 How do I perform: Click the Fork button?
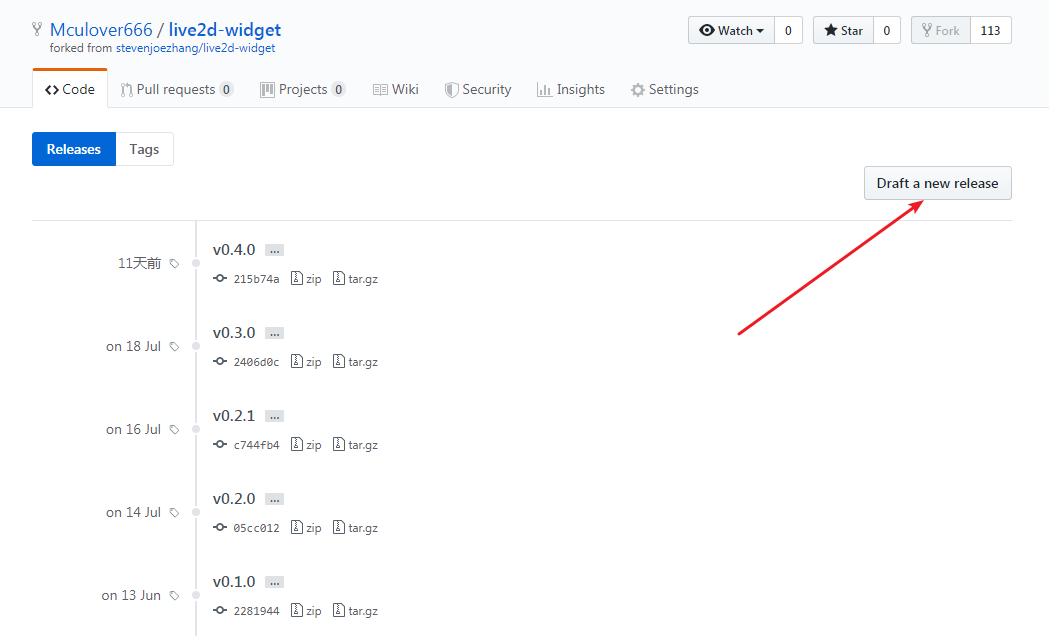(x=941, y=31)
